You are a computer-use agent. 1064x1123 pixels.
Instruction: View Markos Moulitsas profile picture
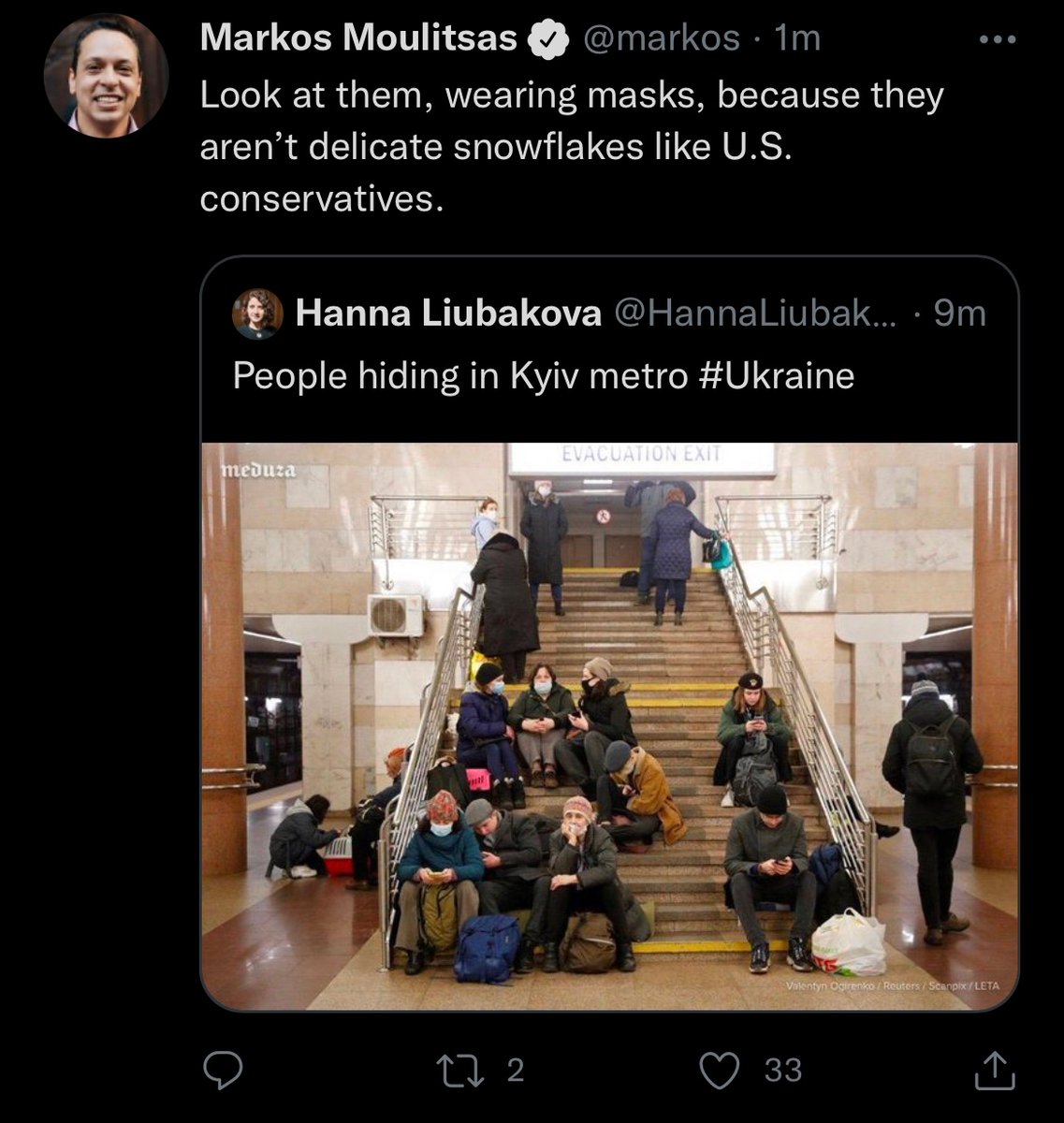(x=106, y=76)
